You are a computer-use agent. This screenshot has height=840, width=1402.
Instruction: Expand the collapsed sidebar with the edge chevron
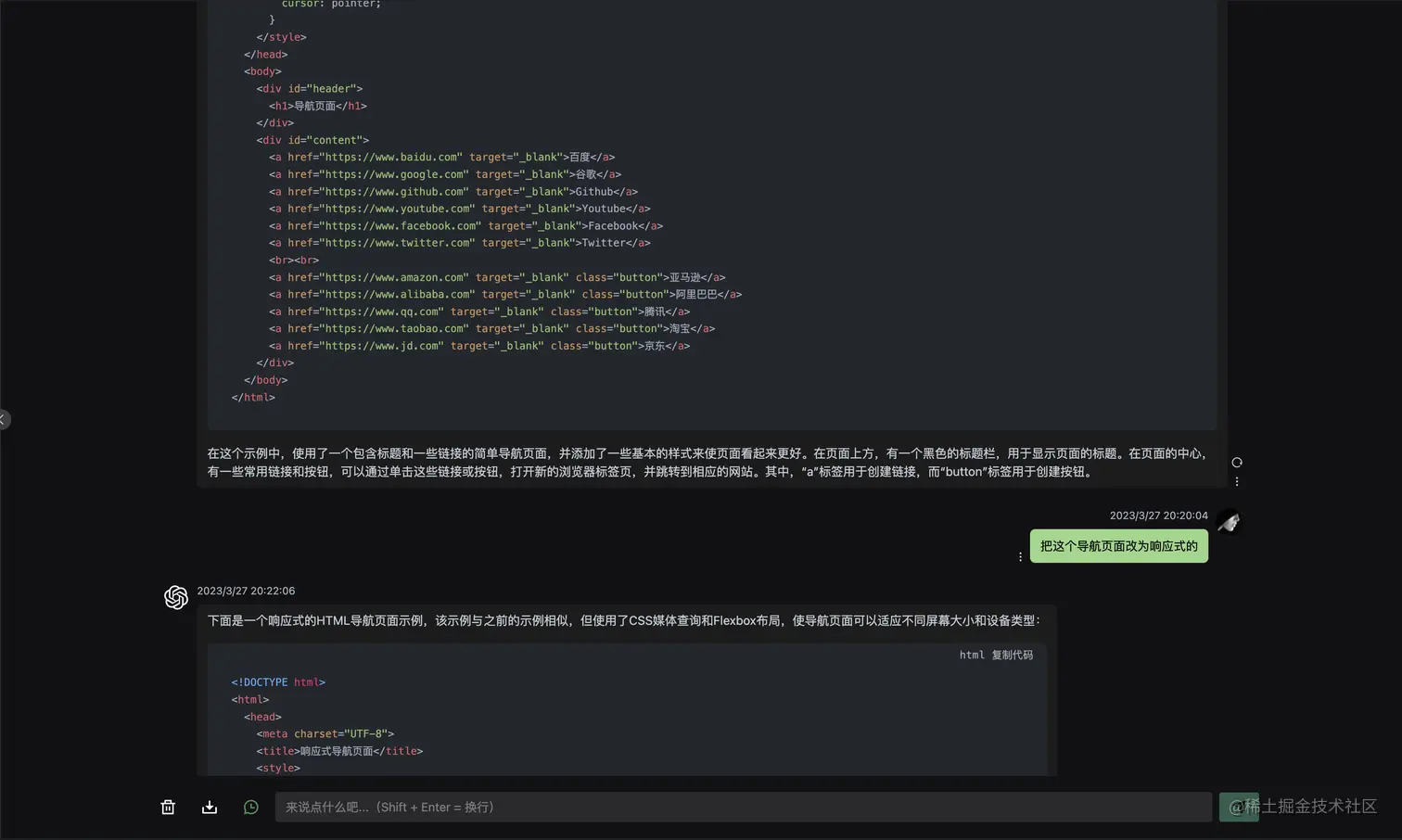[x=4, y=420]
